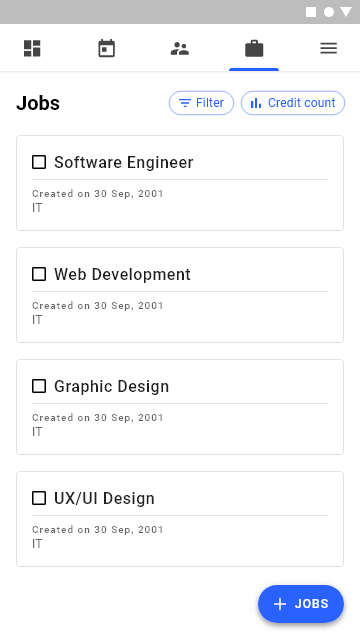
Task: Open the people group icon tab
Action: [x=180, y=48]
